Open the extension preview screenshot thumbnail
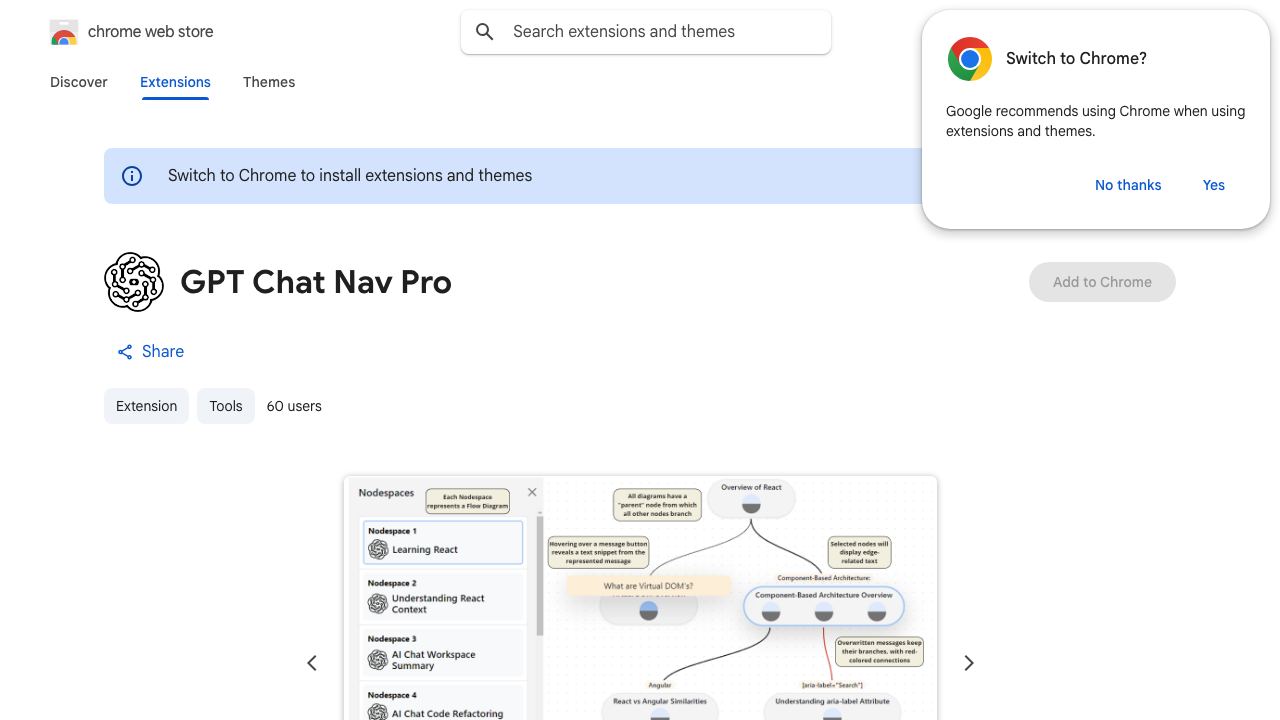The width and height of the screenshot is (1280, 720). pyautogui.click(x=640, y=598)
